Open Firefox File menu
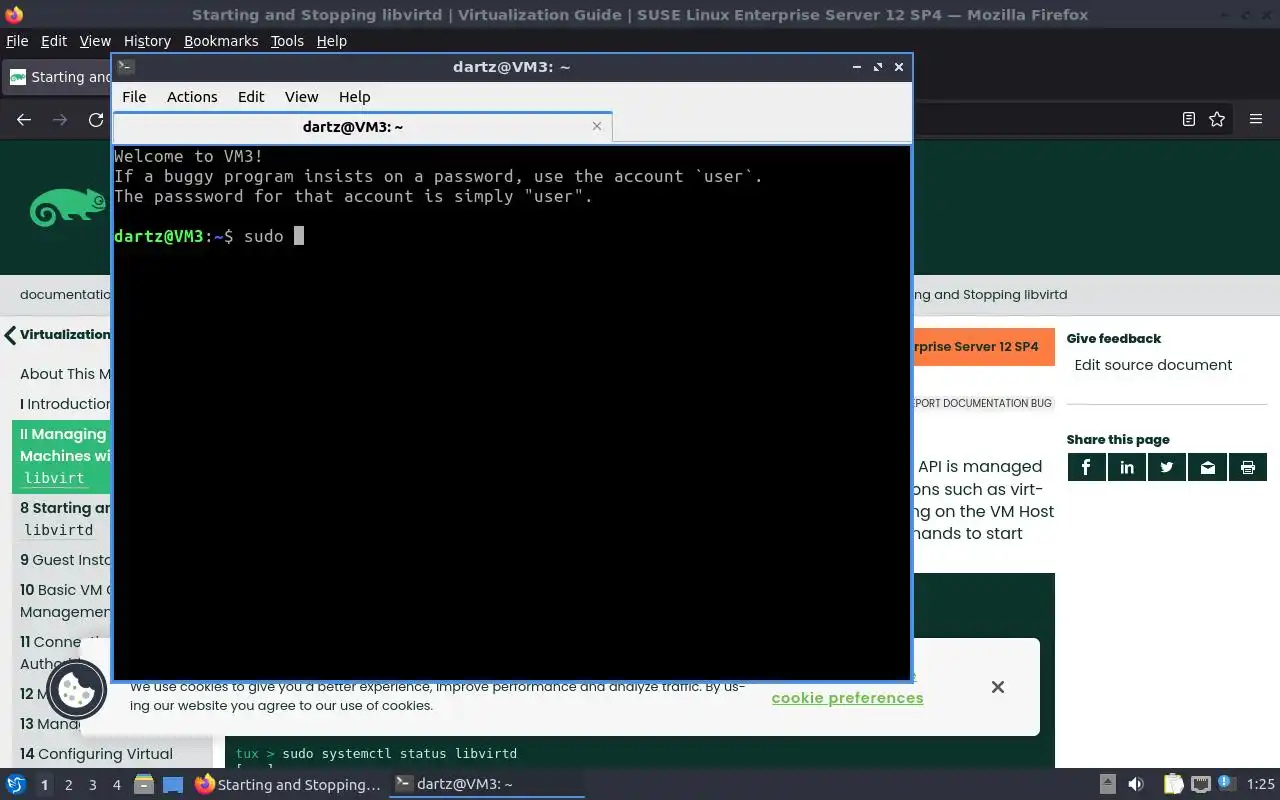The image size is (1280, 800). [x=17, y=41]
